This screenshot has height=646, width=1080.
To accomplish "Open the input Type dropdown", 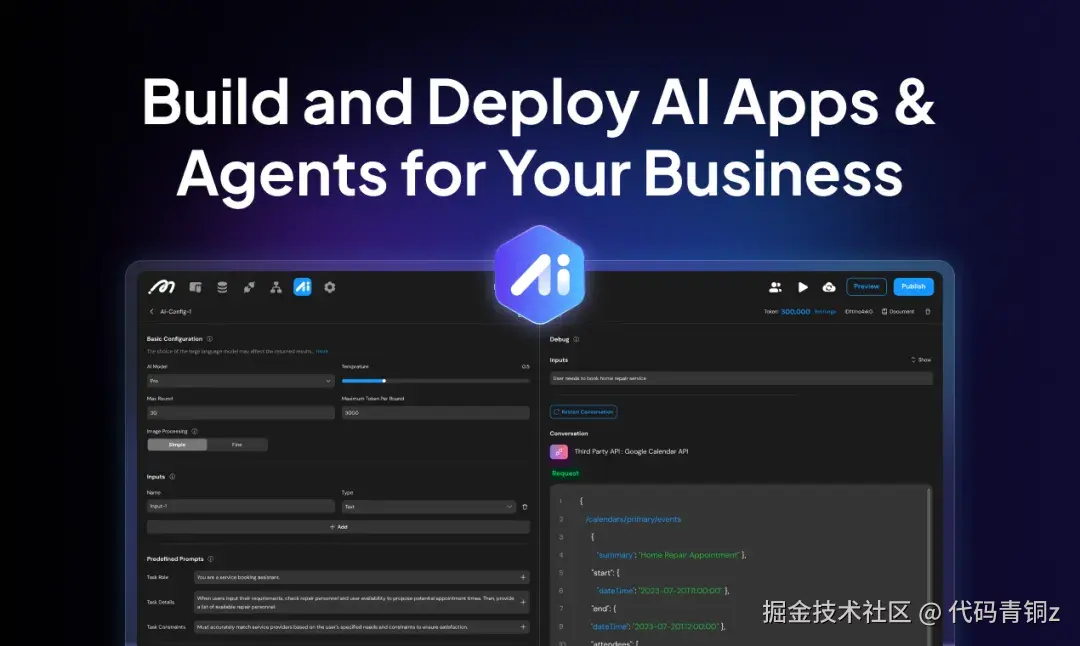I will (428, 507).
